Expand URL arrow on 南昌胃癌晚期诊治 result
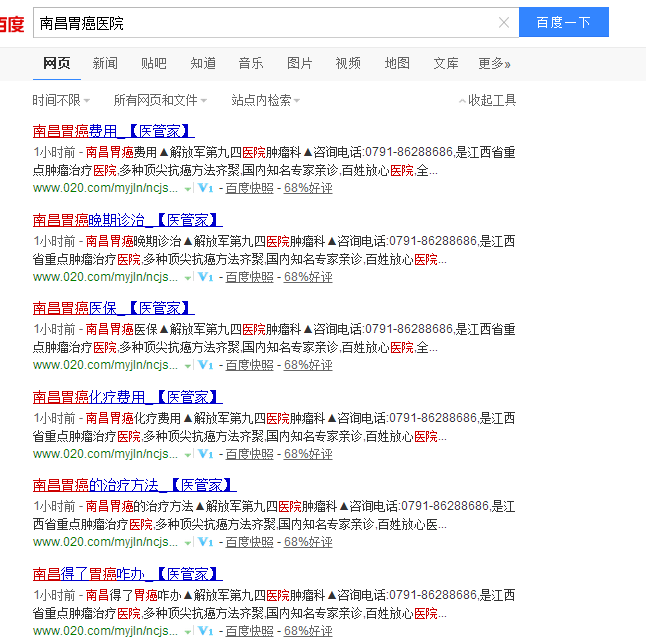The height and width of the screenshot is (641, 646). pos(187,278)
